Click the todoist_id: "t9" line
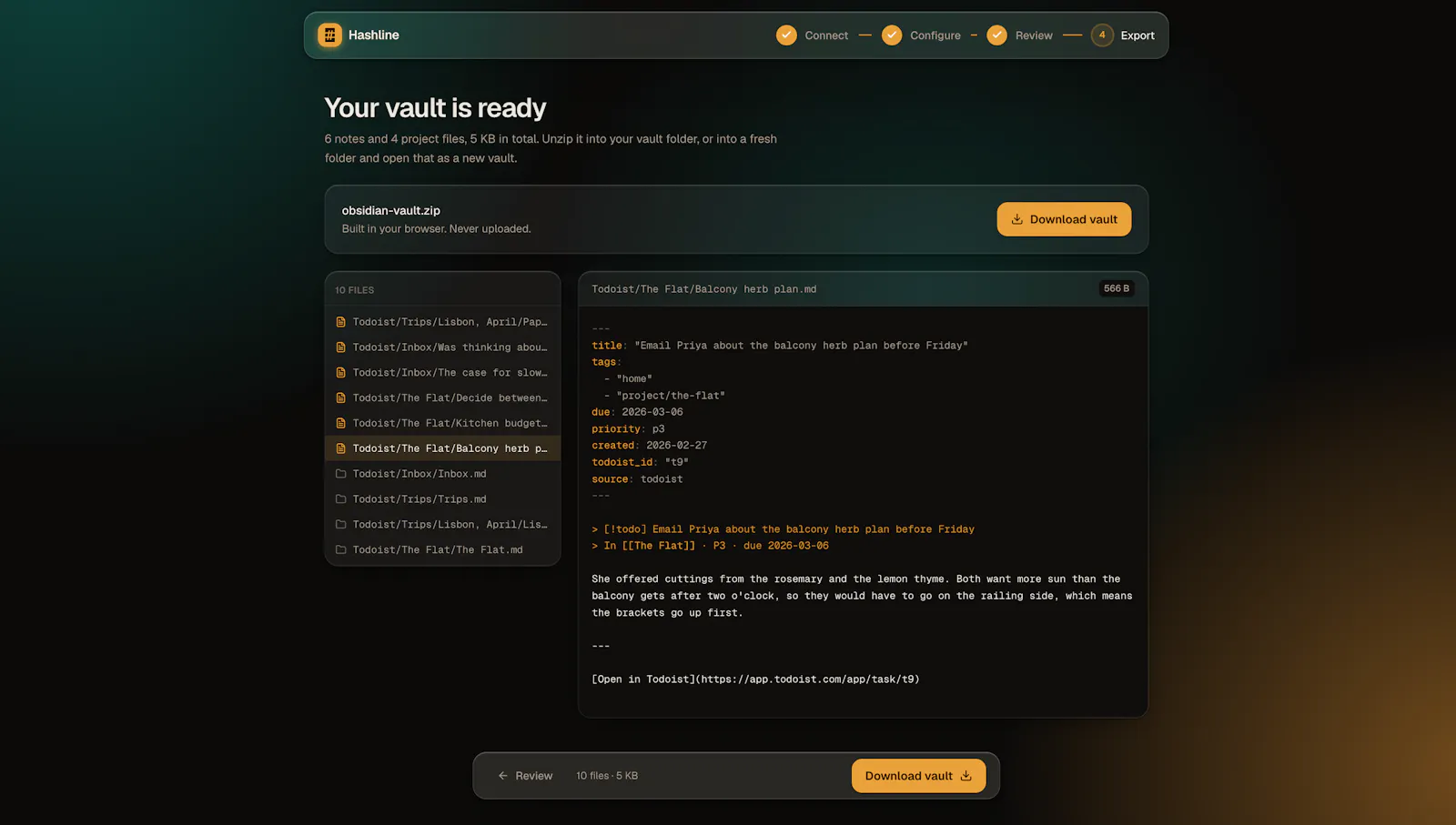Image resolution: width=1456 pixels, height=825 pixels. point(640,462)
